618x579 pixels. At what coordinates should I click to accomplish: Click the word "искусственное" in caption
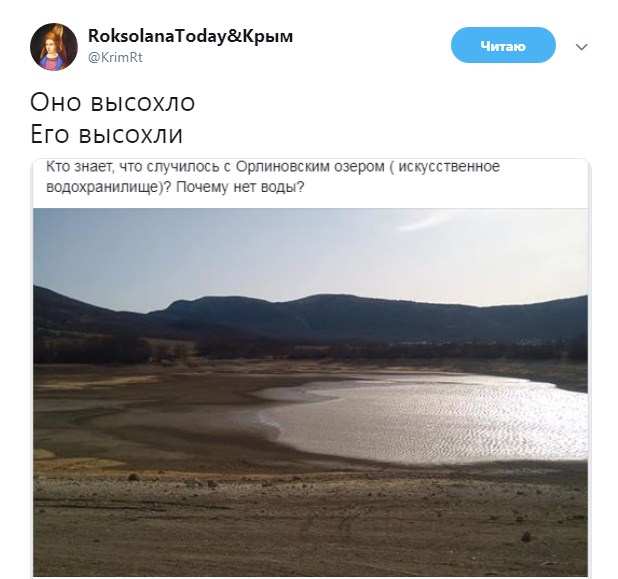[449, 167]
